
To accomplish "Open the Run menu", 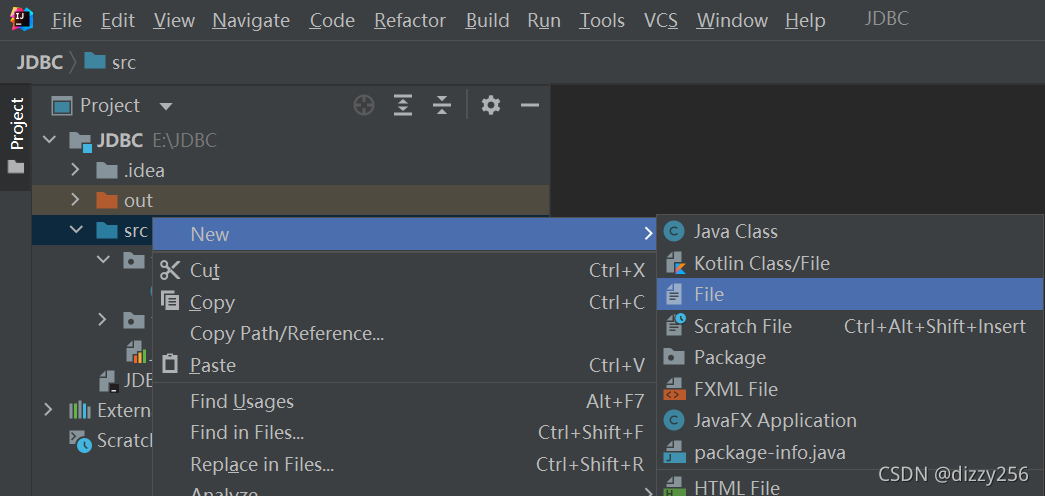I will pos(544,21).
